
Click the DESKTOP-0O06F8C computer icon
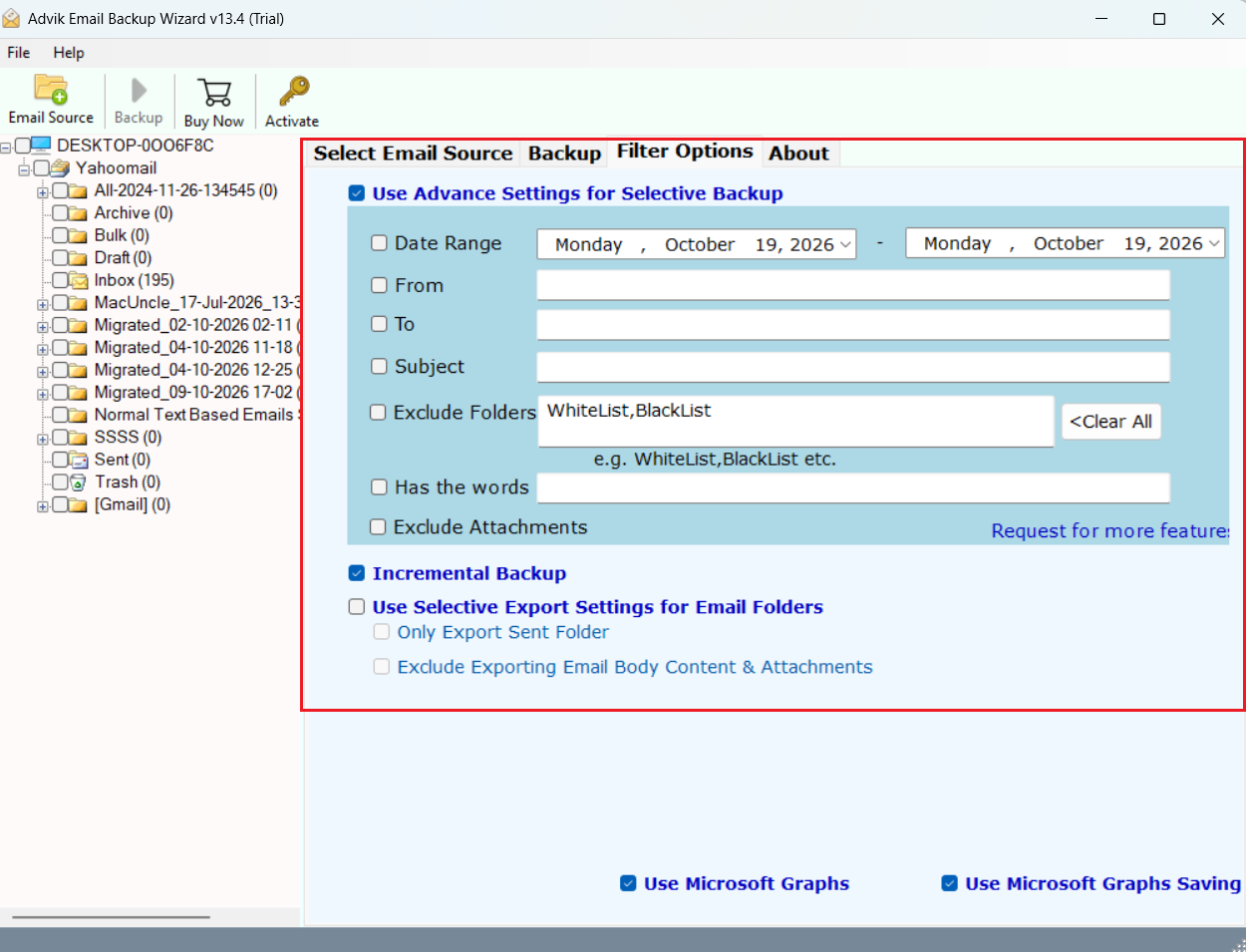click(41, 146)
